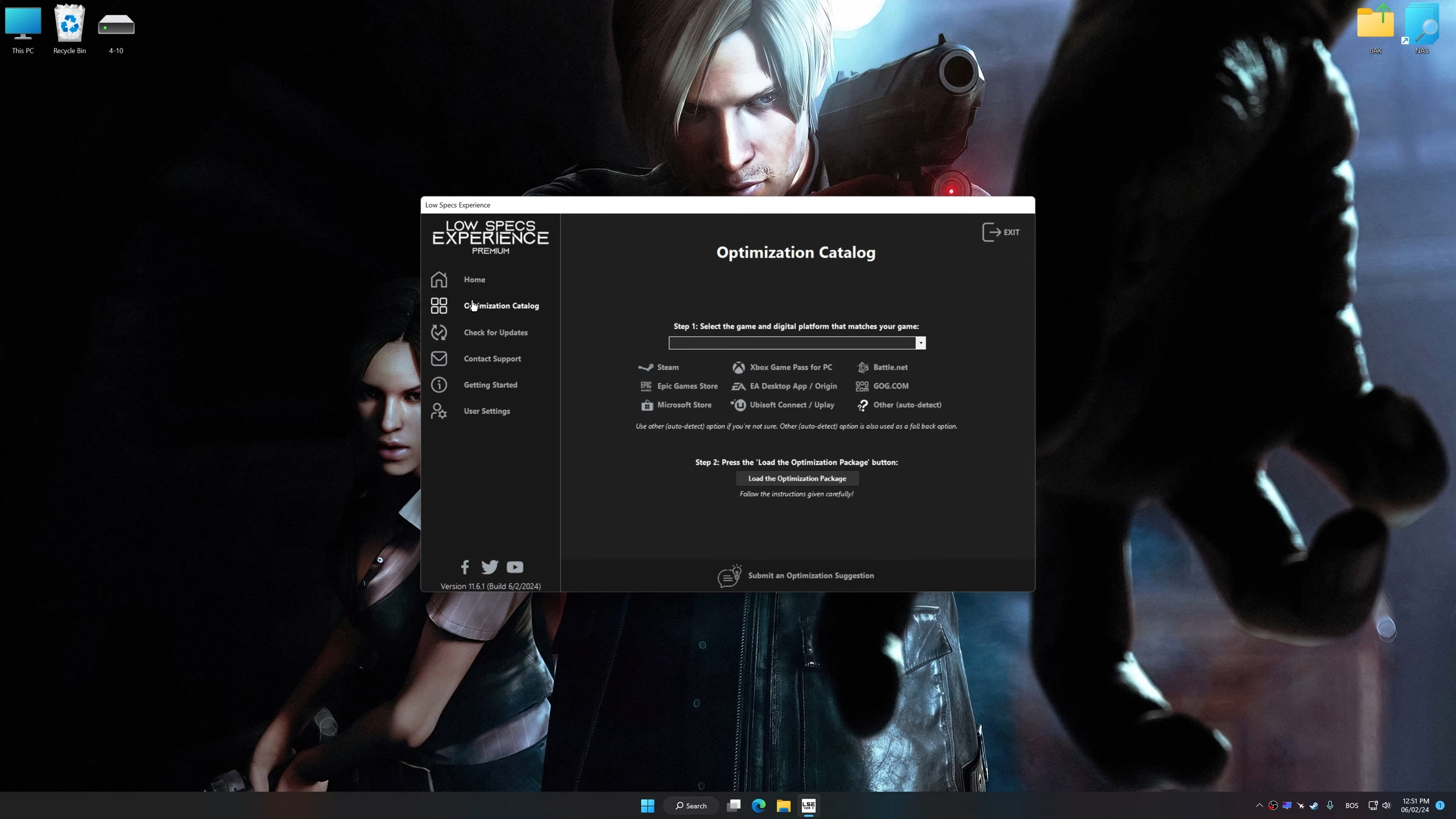Click the Steam tray icon
The width and height of the screenshot is (1456, 819).
(x=1314, y=805)
